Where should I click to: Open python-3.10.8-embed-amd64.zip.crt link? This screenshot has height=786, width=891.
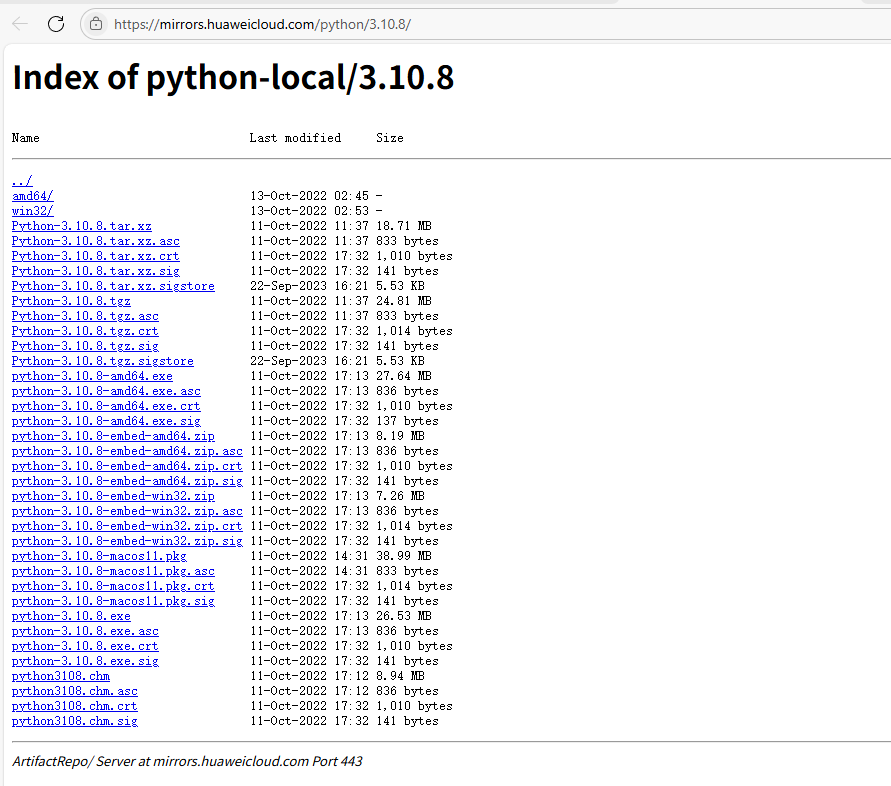[127, 466]
